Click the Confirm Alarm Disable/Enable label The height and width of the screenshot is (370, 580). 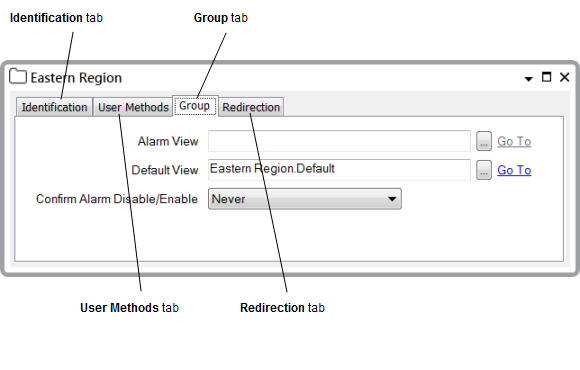[117, 199]
